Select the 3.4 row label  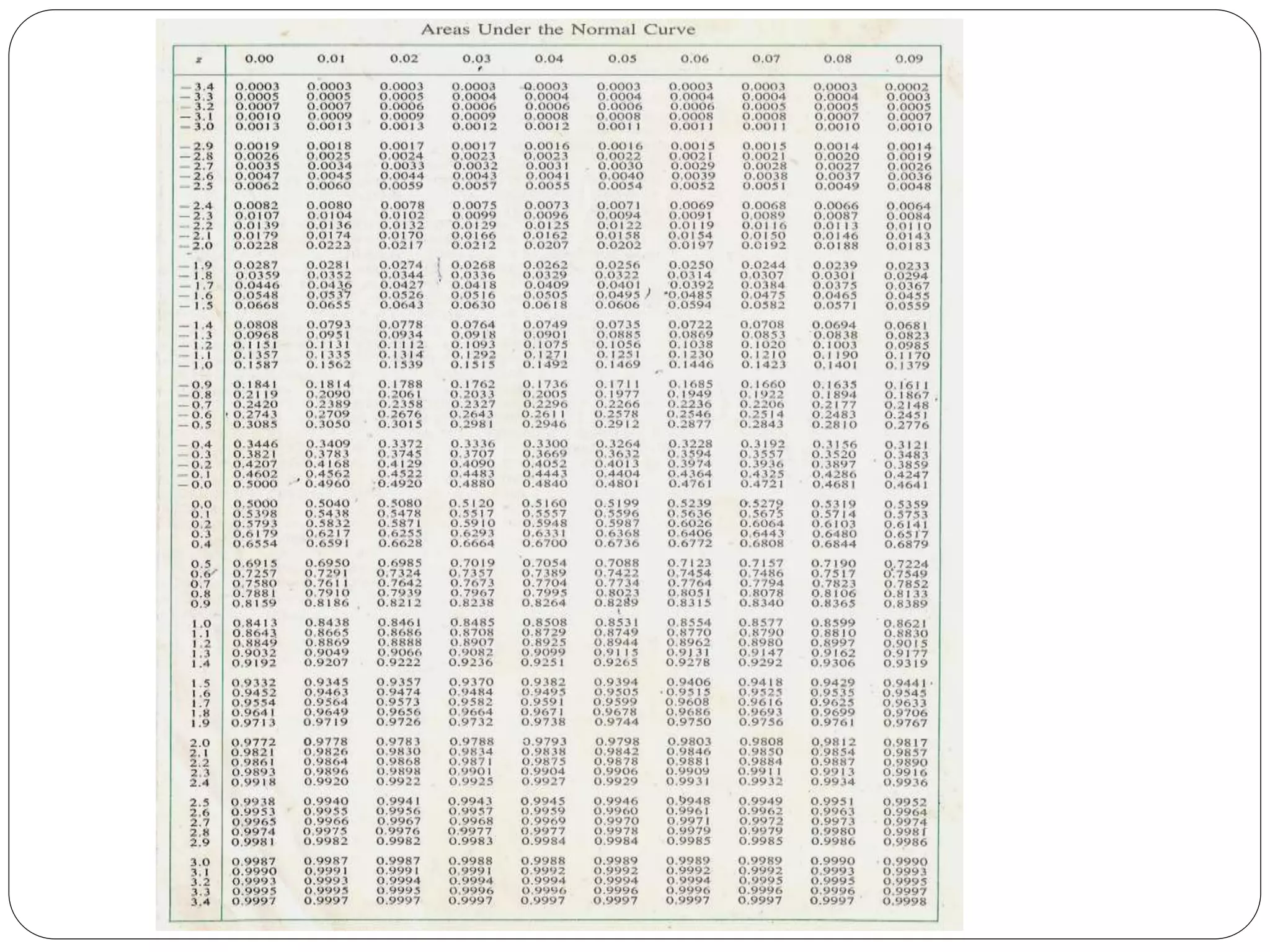(200, 901)
